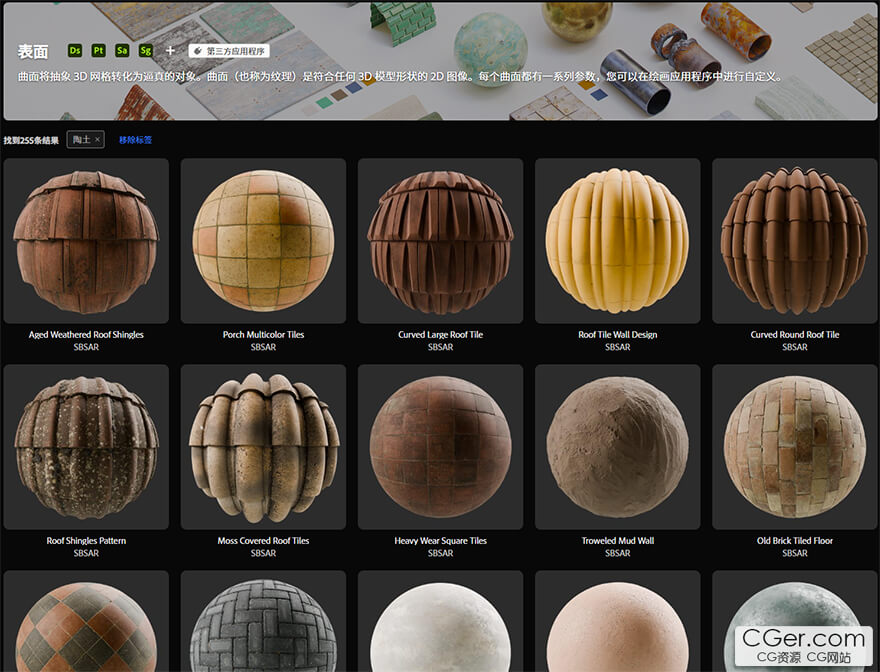The width and height of the screenshot is (880, 672).
Task: View the Troweled Mud Wall sphere thumbnail
Action: (617, 447)
